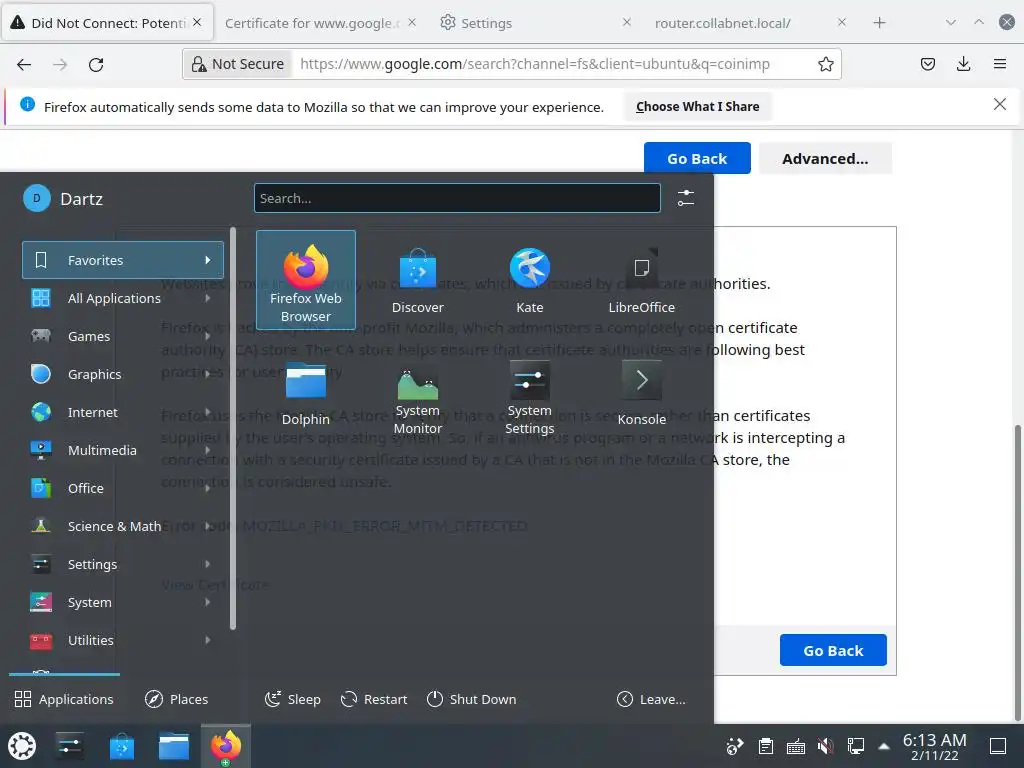The height and width of the screenshot is (768, 1024).
Task: Dismiss the Firefox data notification bar
Action: coord(999,104)
